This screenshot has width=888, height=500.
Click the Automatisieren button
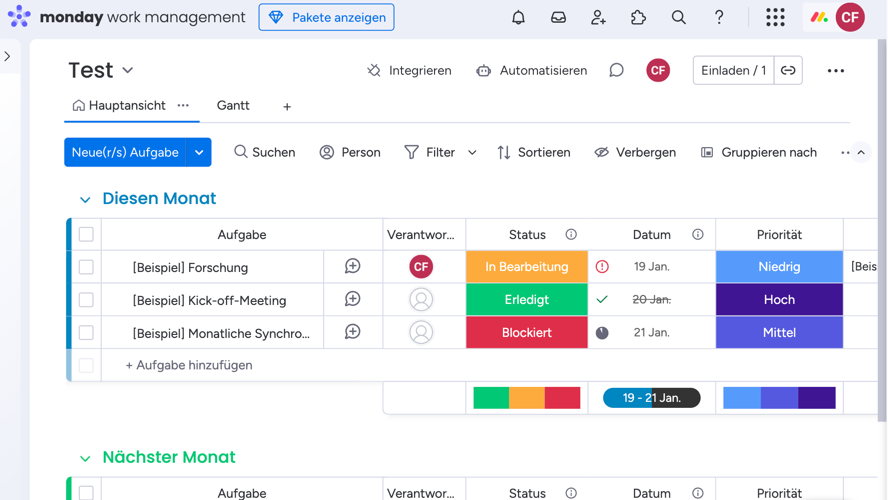click(x=531, y=70)
